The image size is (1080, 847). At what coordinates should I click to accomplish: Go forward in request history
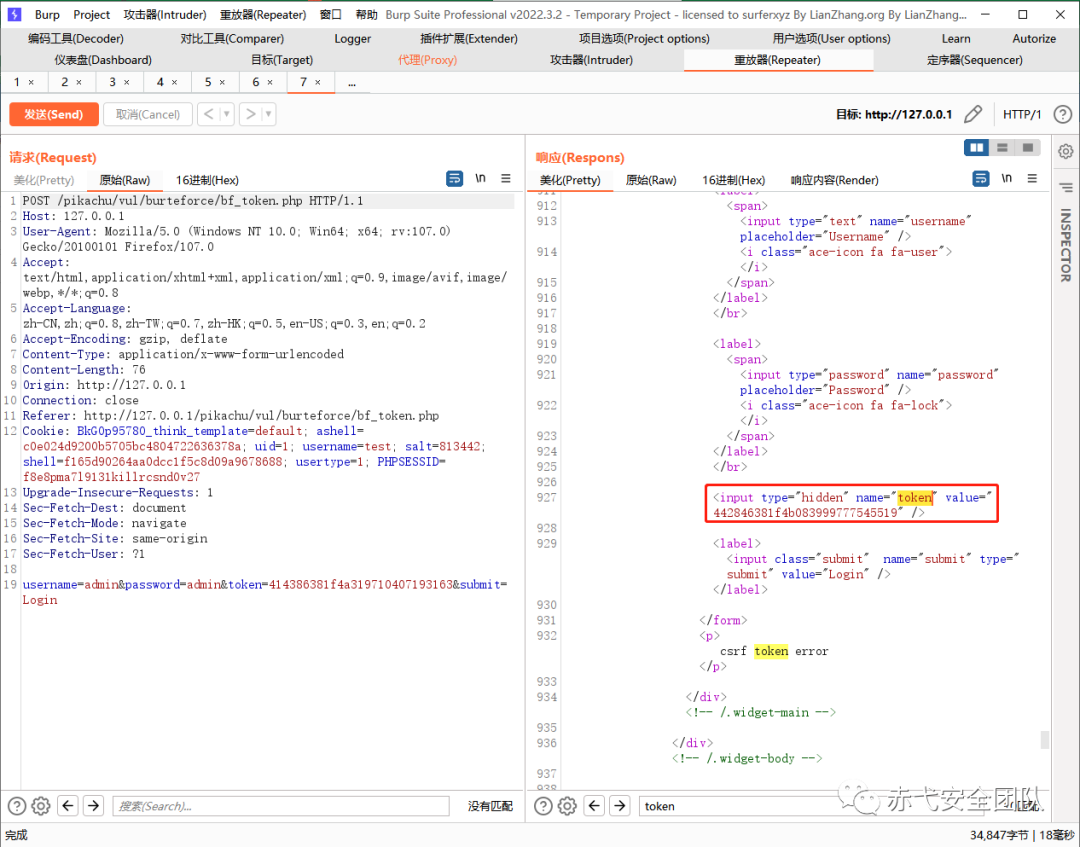tap(251, 114)
